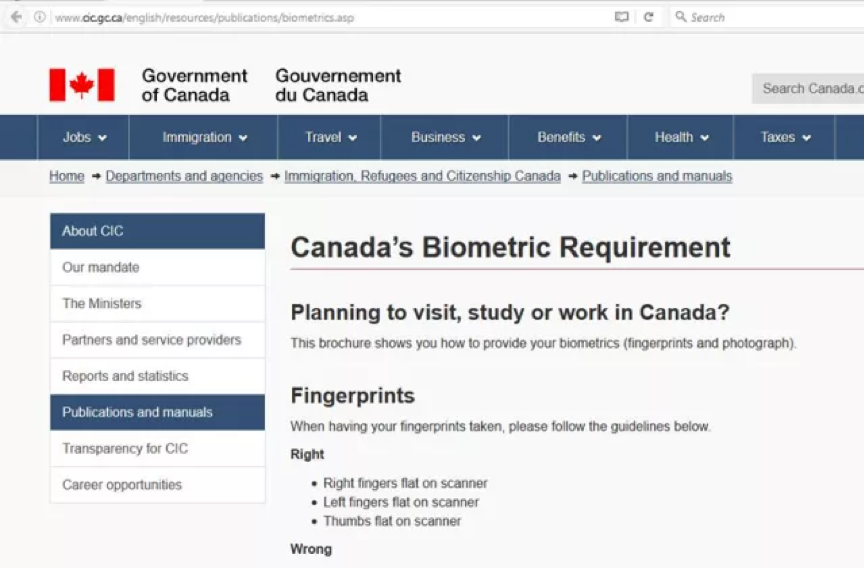Expand the Jobs dropdown menu
The width and height of the screenshot is (864, 568).
84,137
